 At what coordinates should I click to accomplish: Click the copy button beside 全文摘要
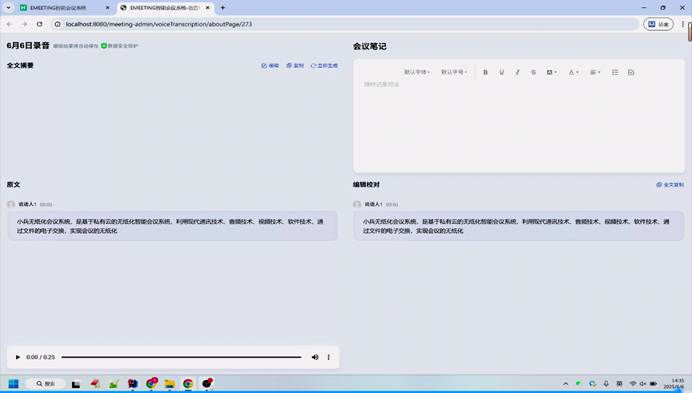coord(295,65)
